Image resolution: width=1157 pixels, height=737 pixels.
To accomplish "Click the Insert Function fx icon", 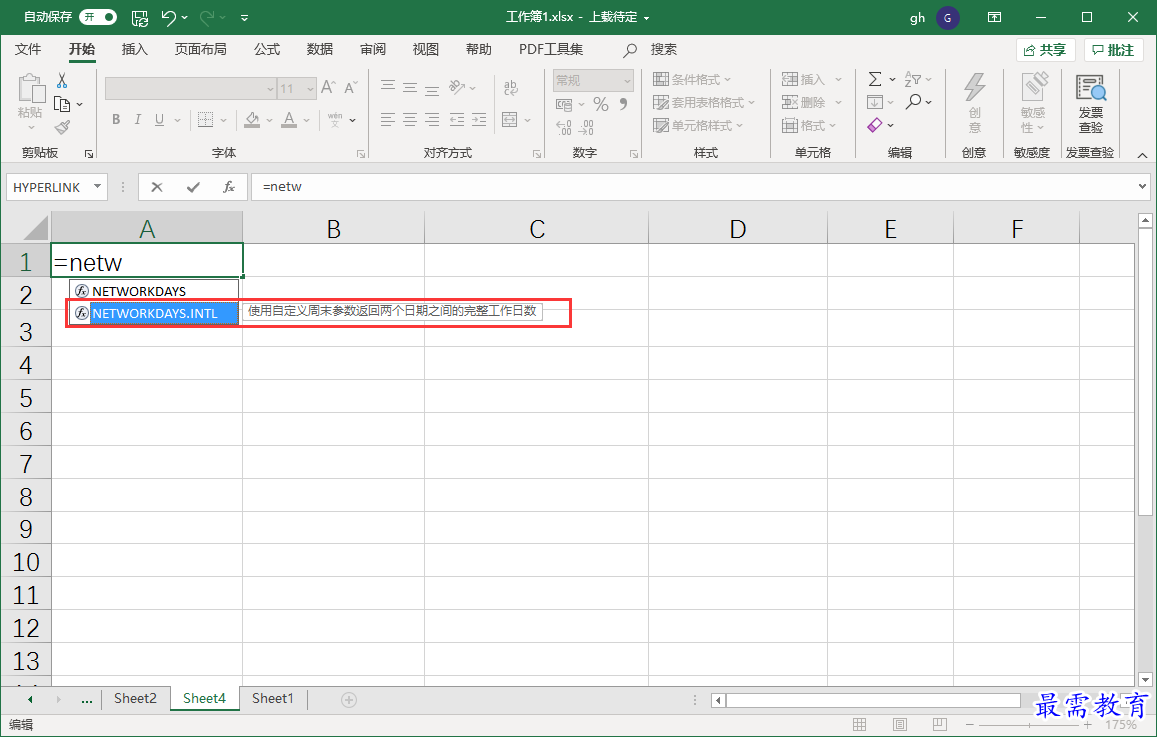I will pyautogui.click(x=229, y=187).
